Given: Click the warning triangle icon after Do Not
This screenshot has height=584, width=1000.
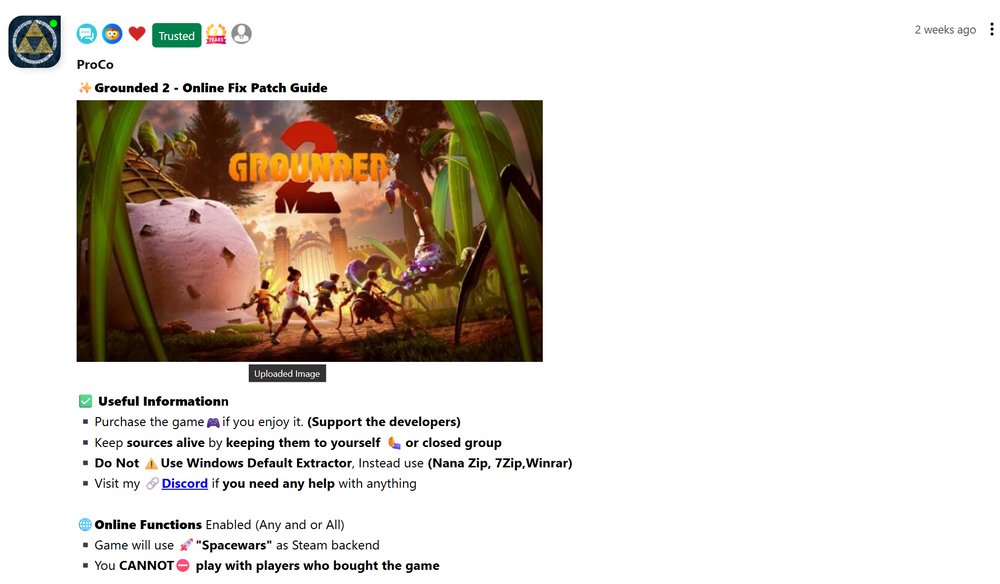Looking at the screenshot, I should (151, 464).
